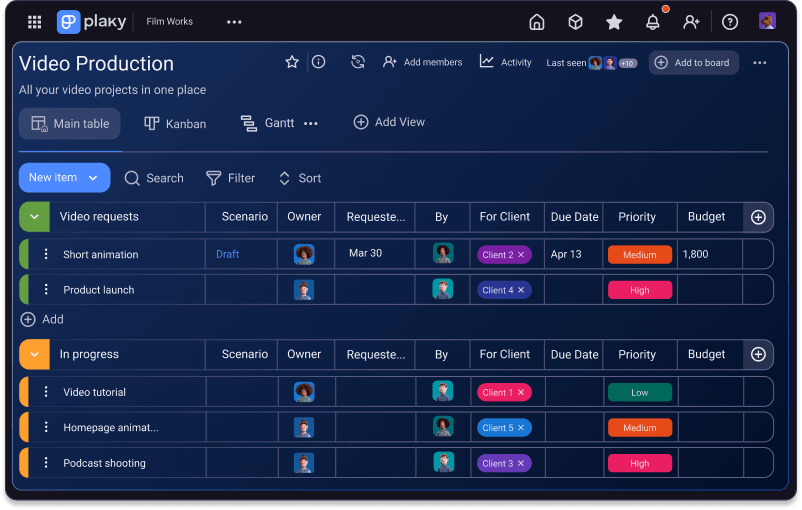Click the Add to board button

click(x=693, y=63)
